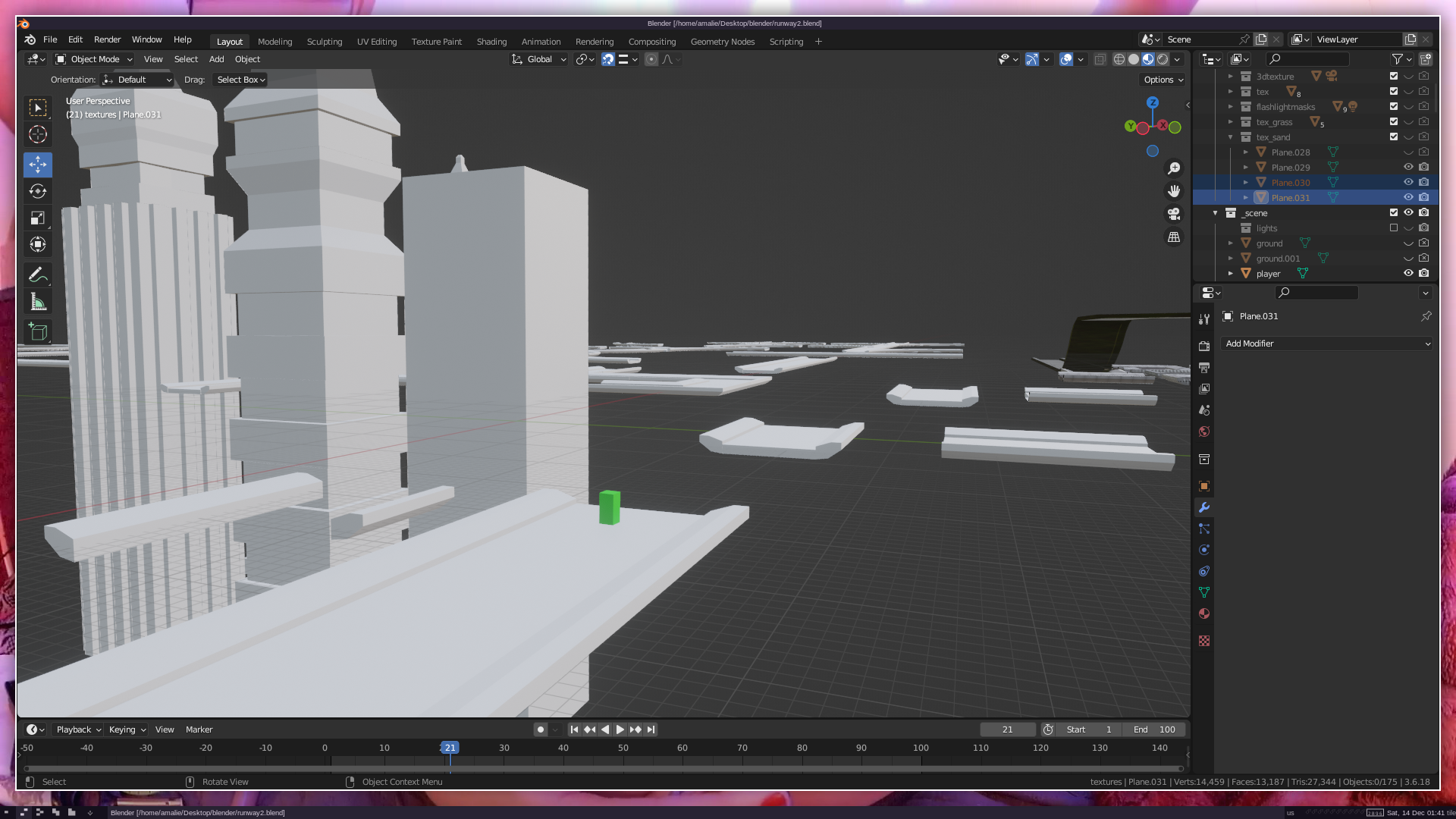Open Material properties tab
Image resolution: width=1456 pixels, height=819 pixels.
(1204, 613)
